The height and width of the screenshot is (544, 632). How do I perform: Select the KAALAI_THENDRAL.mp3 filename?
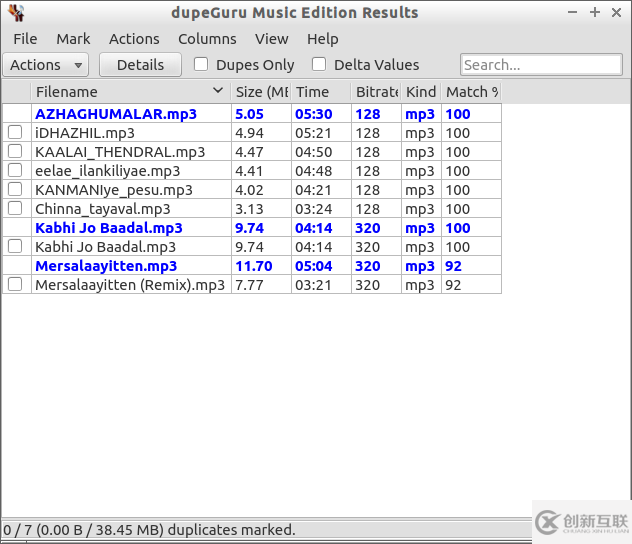(x=120, y=152)
